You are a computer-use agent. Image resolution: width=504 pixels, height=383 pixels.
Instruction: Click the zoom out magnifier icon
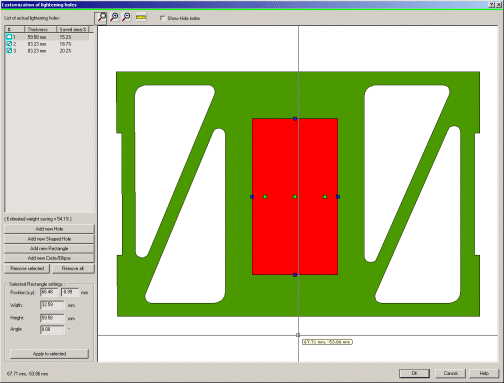click(x=127, y=17)
